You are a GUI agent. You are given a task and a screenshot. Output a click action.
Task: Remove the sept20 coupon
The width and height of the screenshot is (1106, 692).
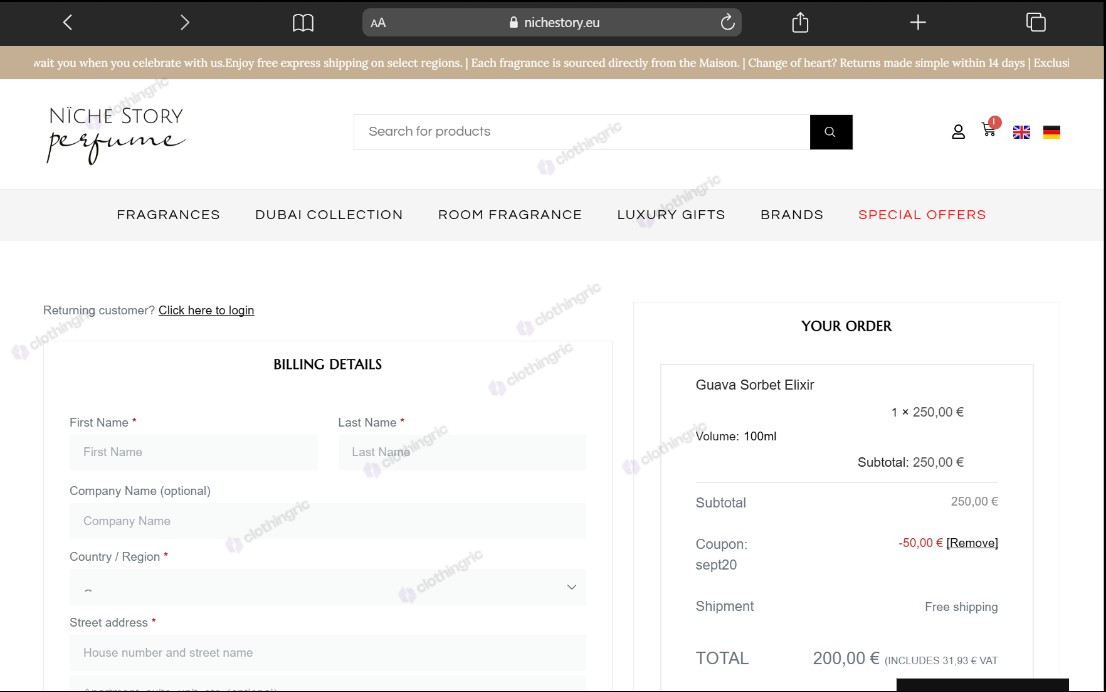click(x=972, y=542)
